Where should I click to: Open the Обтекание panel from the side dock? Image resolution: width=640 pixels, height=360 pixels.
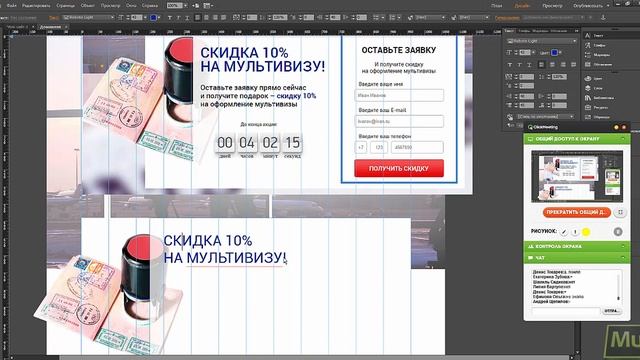pyautogui.click(x=598, y=64)
